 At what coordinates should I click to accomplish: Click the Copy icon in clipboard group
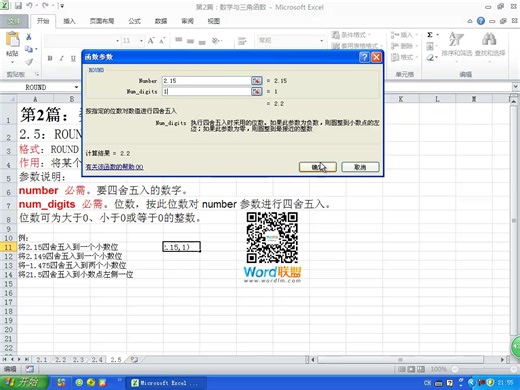click(x=29, y=49)
